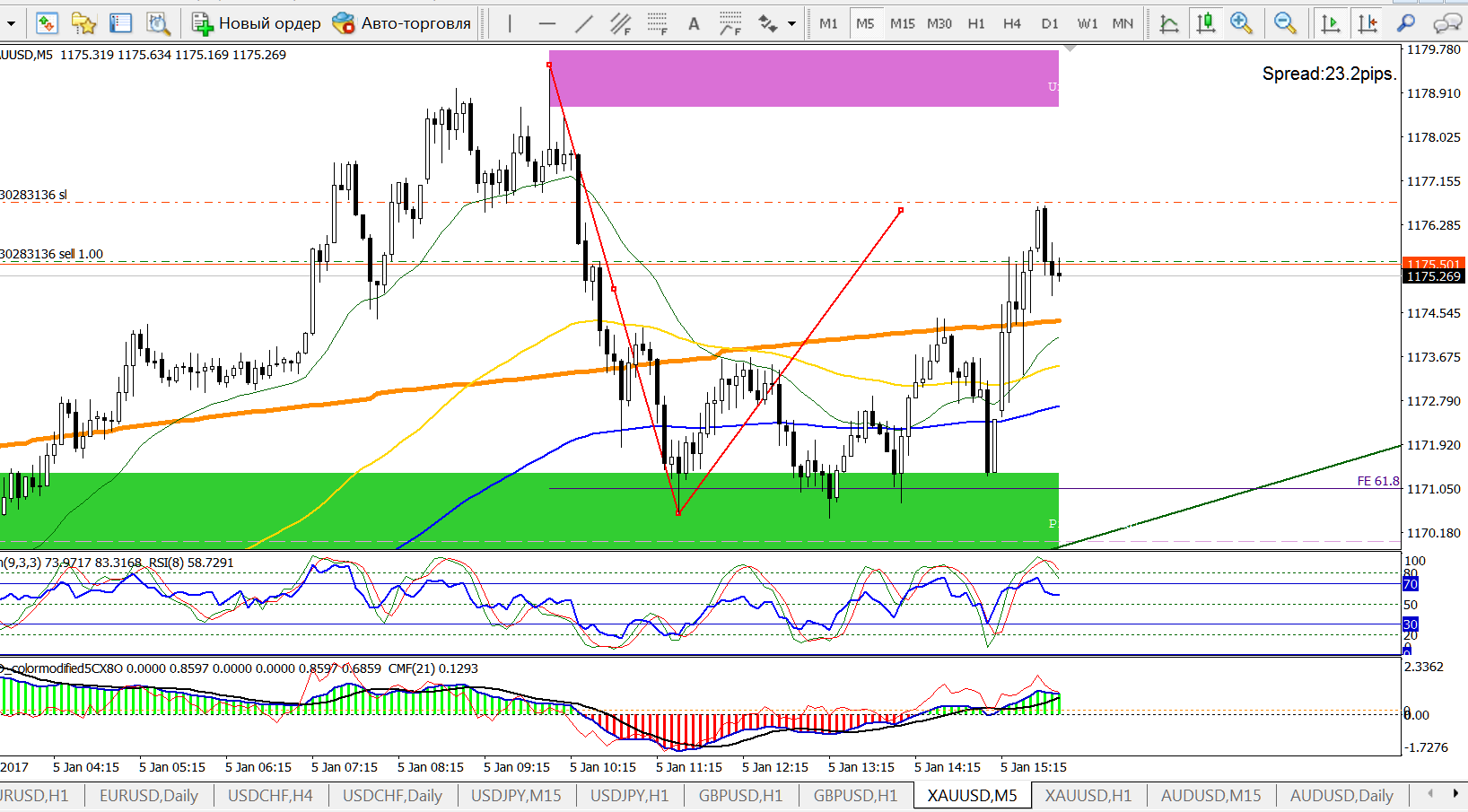
Task: Open the chat speech bubbles icon
Action: tap(1446, 24)
